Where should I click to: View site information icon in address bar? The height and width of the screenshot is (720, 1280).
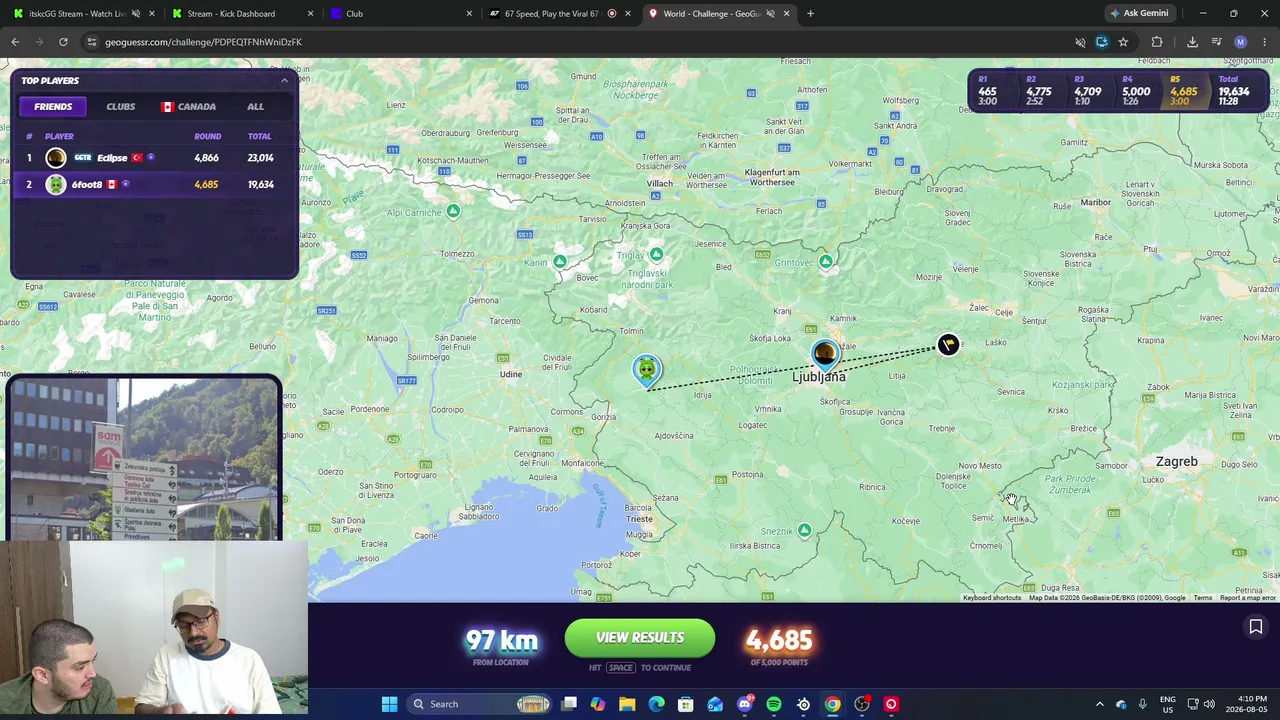pyautogui.click(x=92, y=42)
